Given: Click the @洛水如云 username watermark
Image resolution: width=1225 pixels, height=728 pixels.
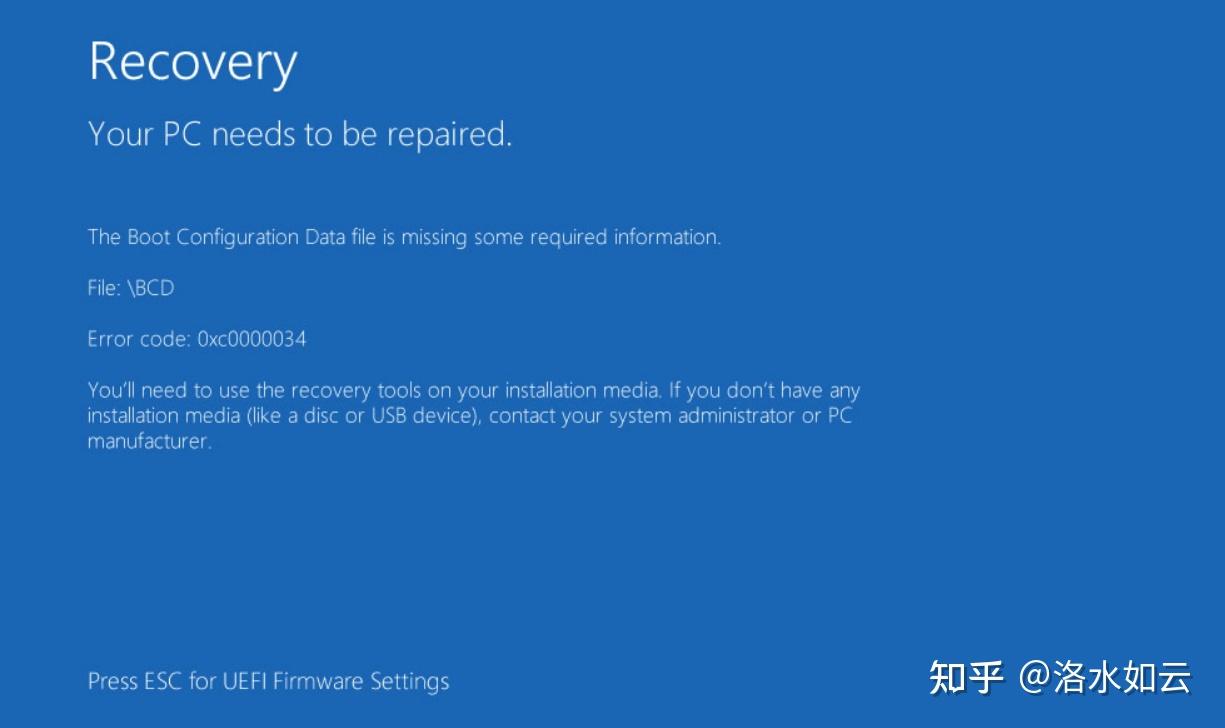Looking at the screenshot, I should click(1105, 677).
